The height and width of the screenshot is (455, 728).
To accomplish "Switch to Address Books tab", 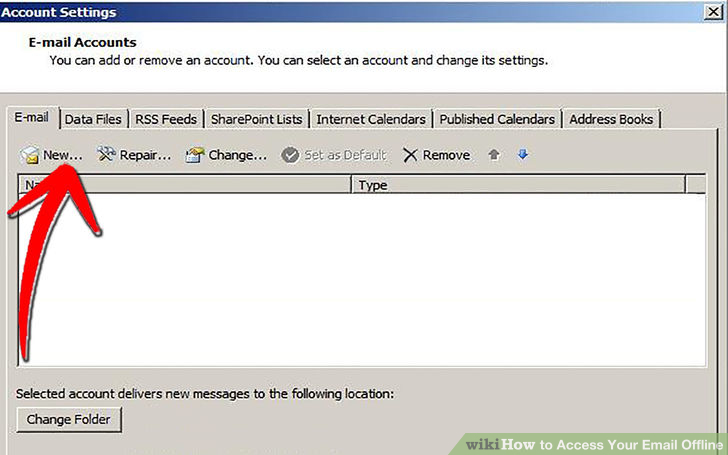I will pyautogui.click(x=611, y=119).
